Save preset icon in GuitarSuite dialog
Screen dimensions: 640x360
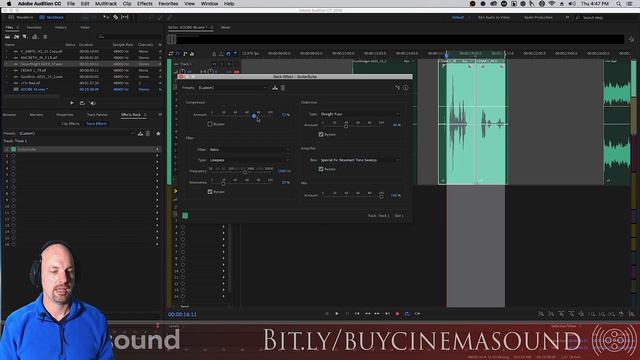(275, 87)
